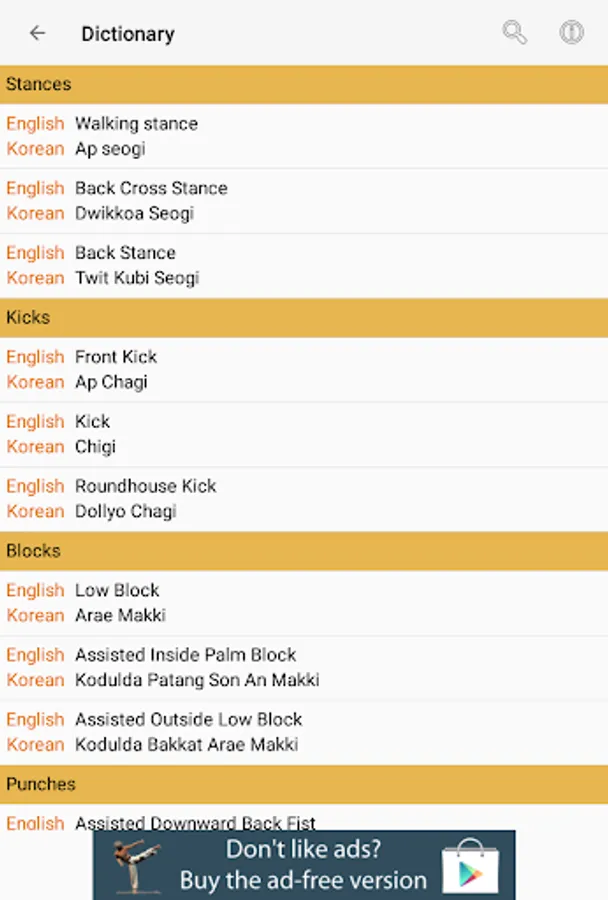The width and height of the screenshot is (608, 900).
Task: Select the Punches section header
Action: pyautogui.click(x=304, y=784)
